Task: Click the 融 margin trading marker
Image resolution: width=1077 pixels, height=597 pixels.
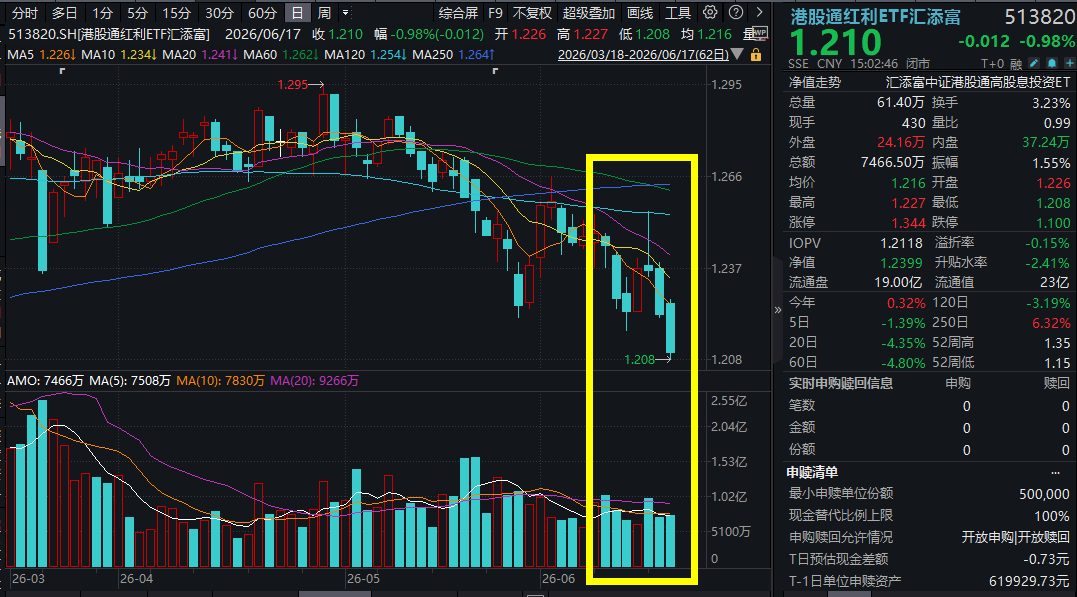Action: [x=1016, y=64]
